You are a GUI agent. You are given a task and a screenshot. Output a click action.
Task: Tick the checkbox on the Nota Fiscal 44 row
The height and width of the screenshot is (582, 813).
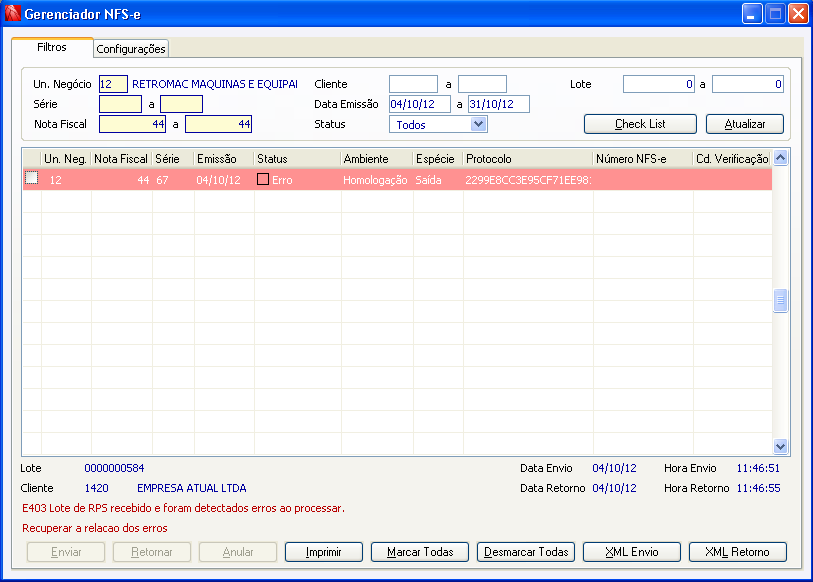32,178
